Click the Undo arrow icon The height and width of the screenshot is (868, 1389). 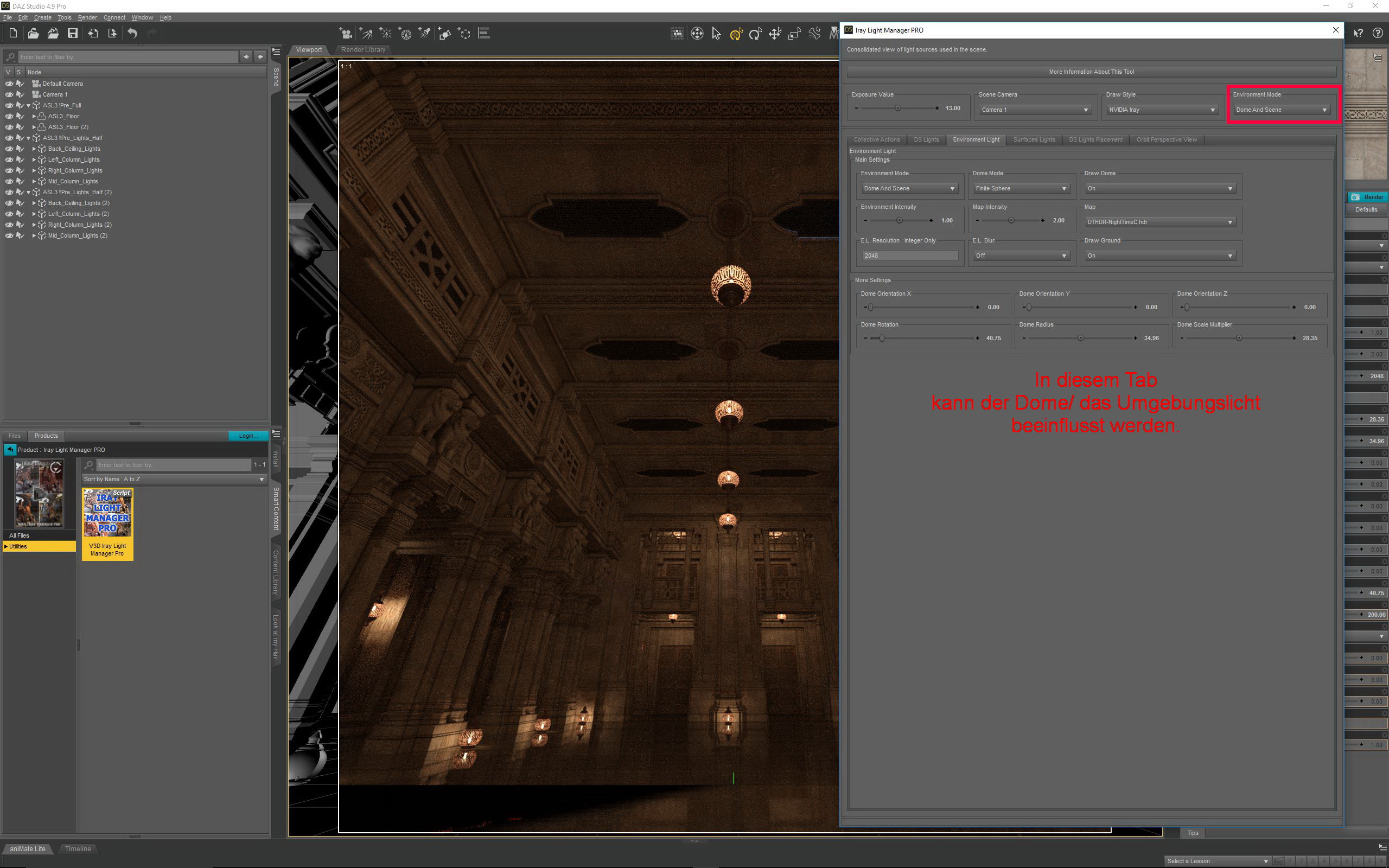(132, 33)
